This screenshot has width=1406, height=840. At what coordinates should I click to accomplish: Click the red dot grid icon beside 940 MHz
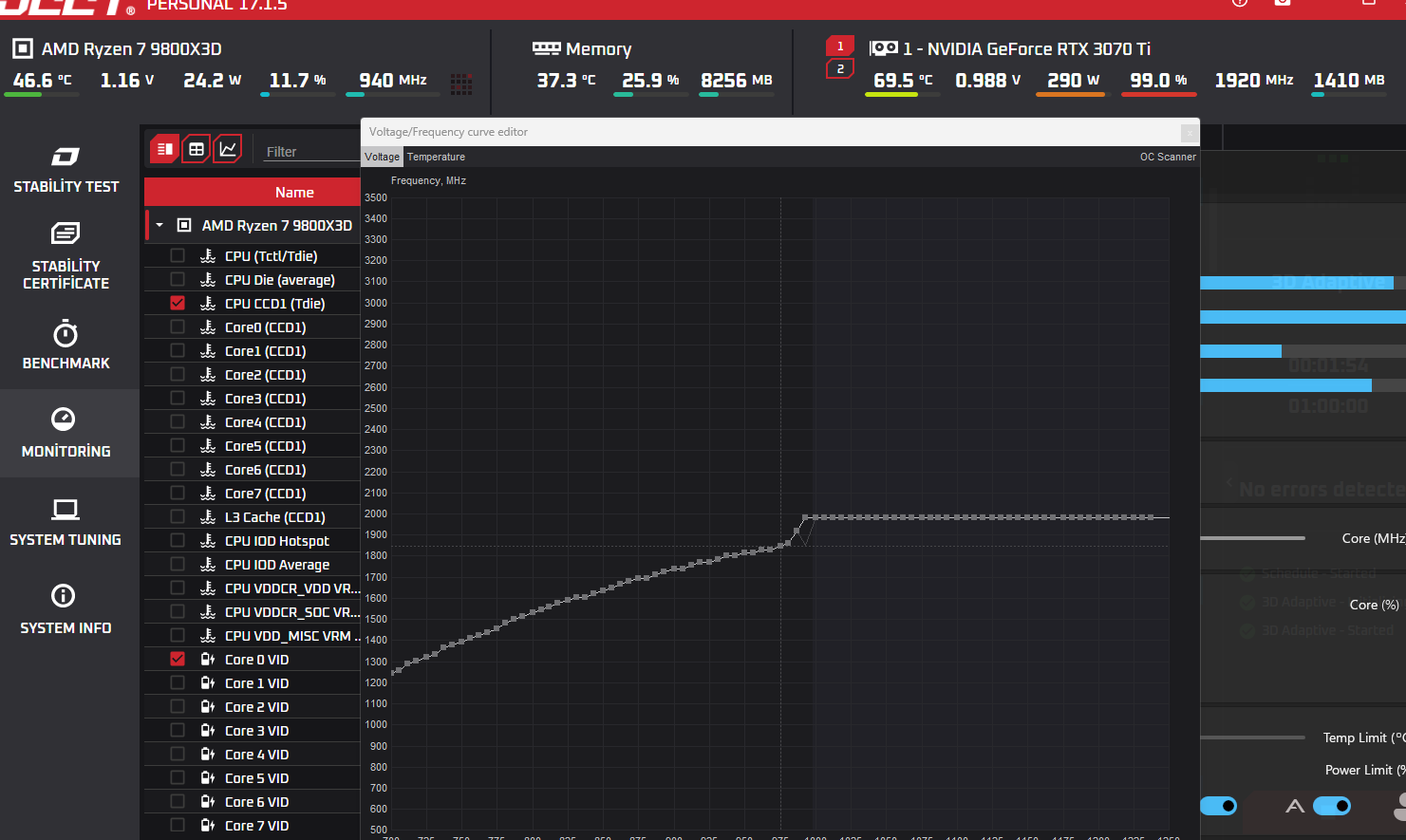coord(461,84)
